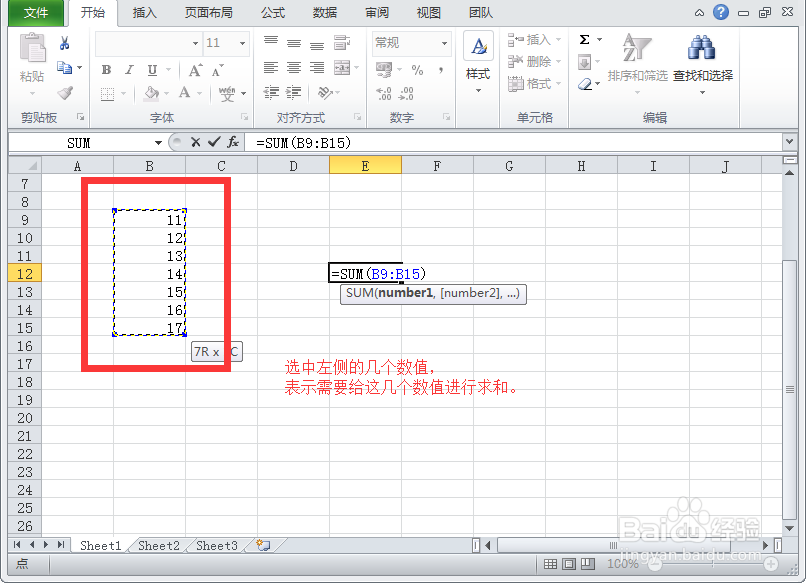Toggle bold formatting with the B icon
Viewport: 806px width, 583px height.
(106, 69)
